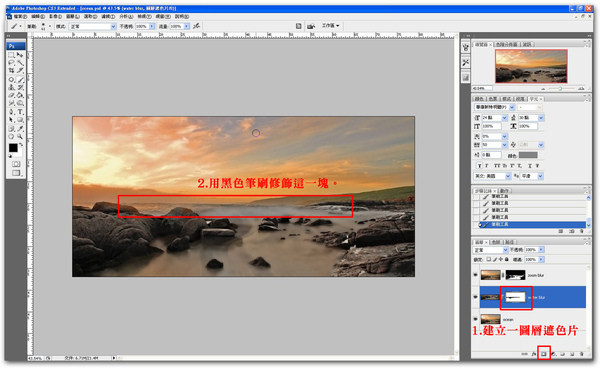Open the 視窗(W) Window menu

pos(163,16)
